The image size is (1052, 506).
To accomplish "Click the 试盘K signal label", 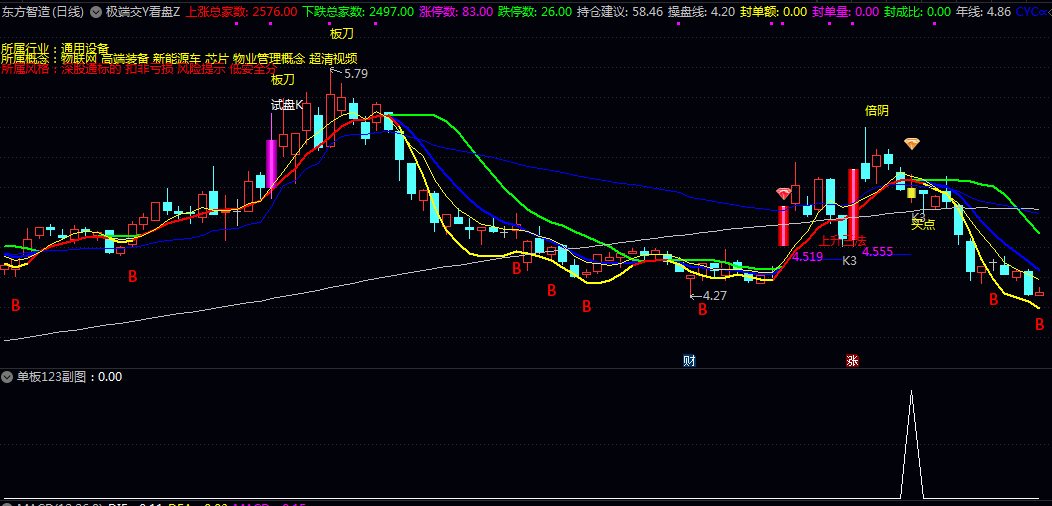I will tap(286, 104).
